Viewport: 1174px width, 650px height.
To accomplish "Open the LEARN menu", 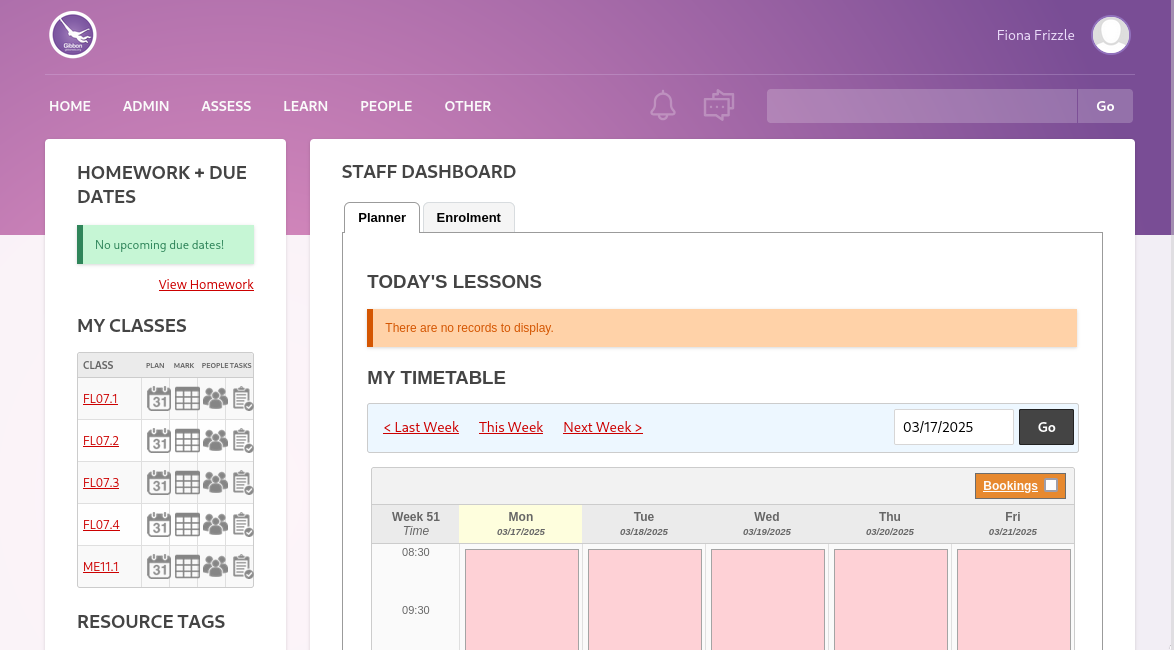I will [x=305, y=106].
